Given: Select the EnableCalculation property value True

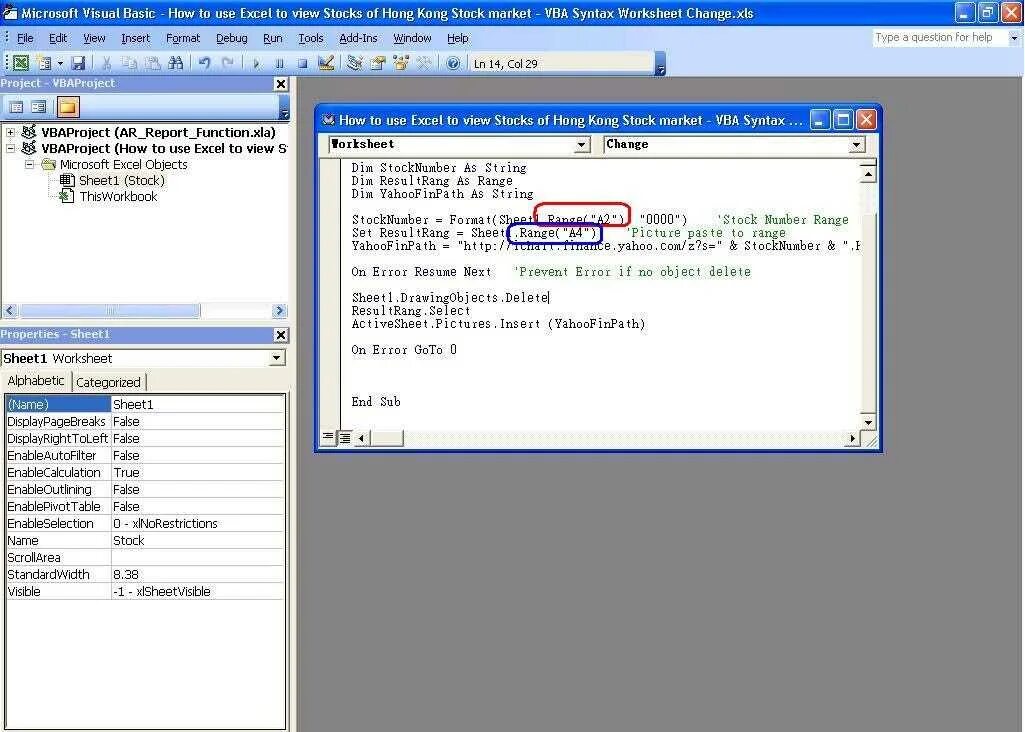Looking at the screenshot, I should point(198,473).
